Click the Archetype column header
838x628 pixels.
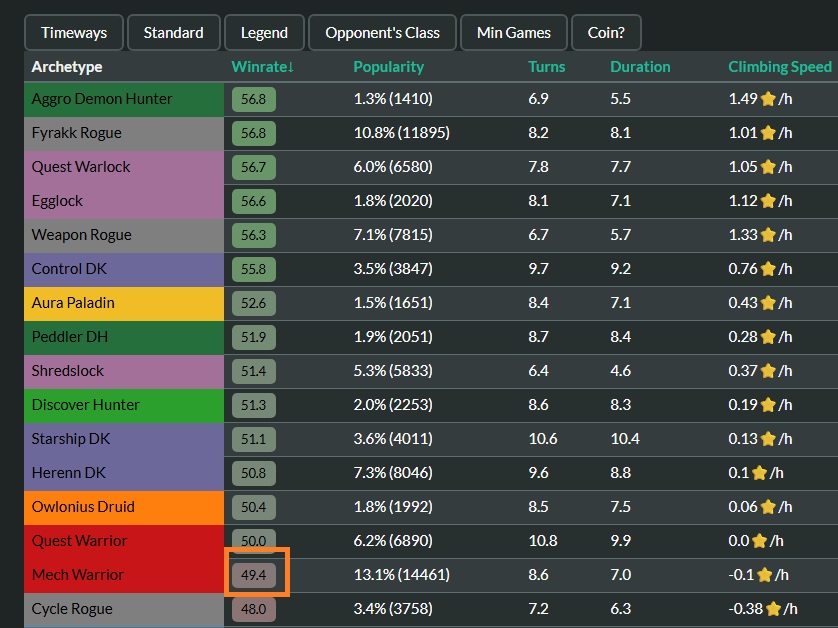(x=67, y=67)
